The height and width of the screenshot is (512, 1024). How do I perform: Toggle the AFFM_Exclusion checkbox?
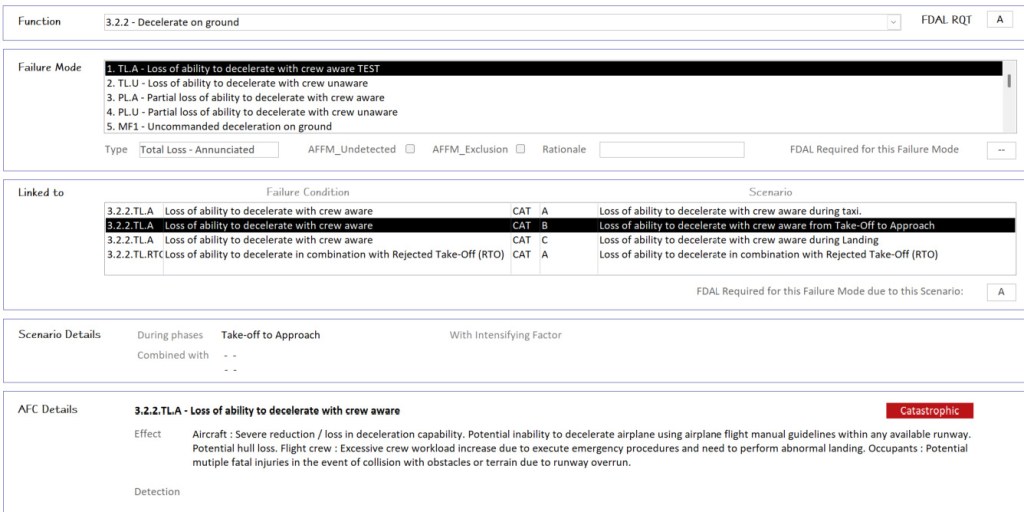pyautogui.click(x=520, y=150)
